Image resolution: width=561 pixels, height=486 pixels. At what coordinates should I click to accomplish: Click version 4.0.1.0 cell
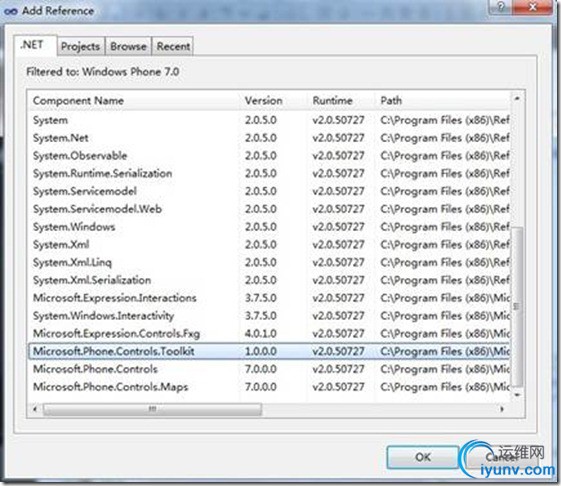(x=260, y=334)
